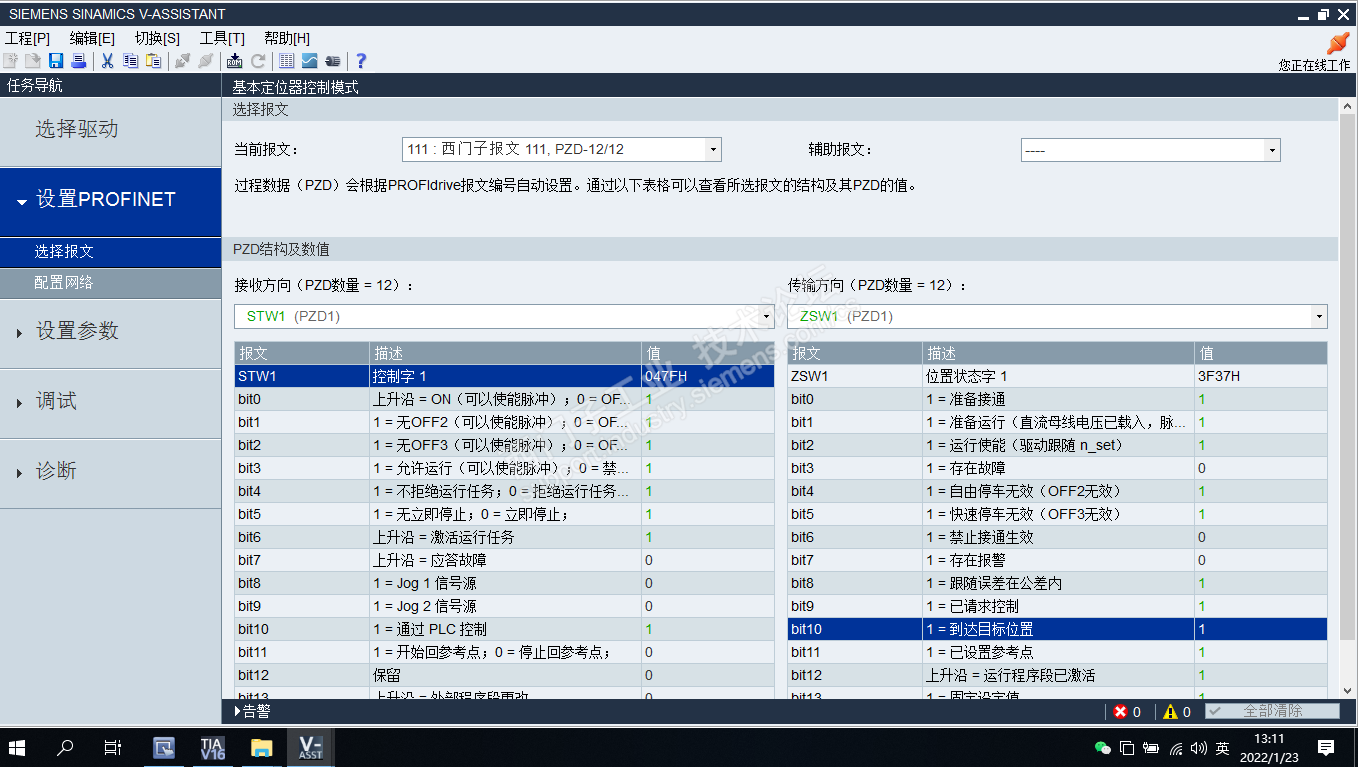Click the new project toolbar icon
The image size is (1358, 767).
11,61
